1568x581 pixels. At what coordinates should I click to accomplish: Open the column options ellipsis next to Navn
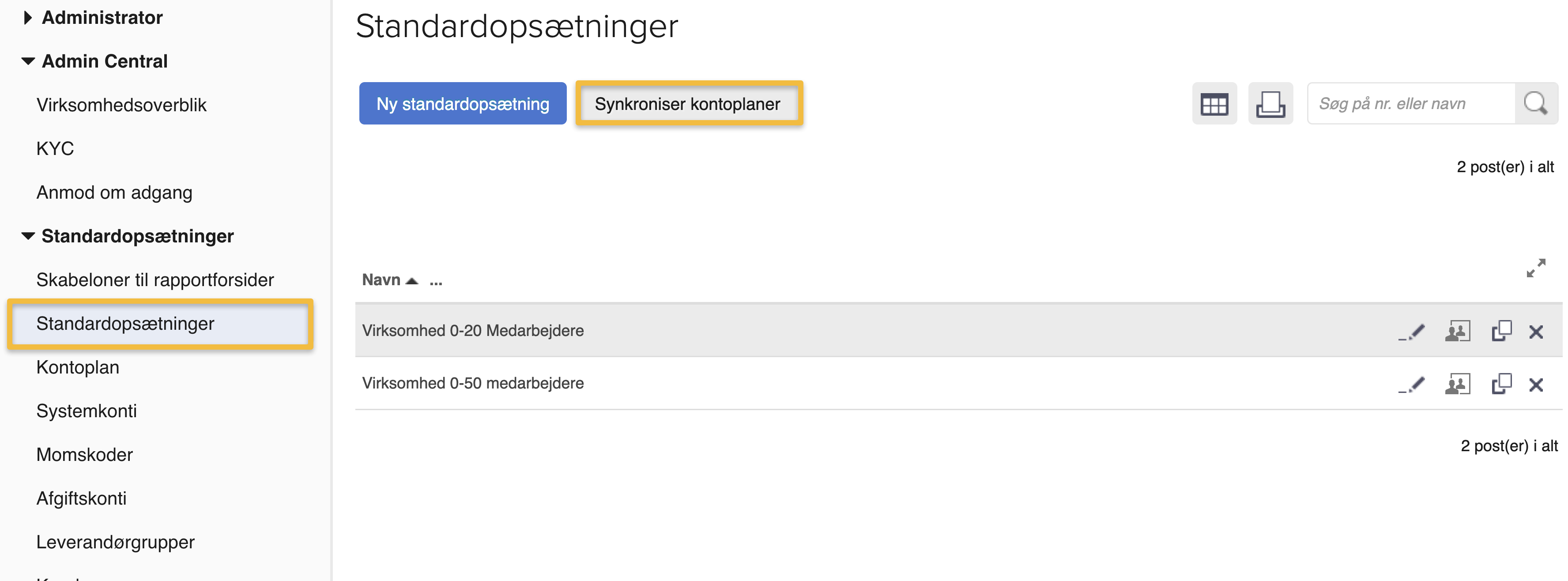(x=436, y=281)
